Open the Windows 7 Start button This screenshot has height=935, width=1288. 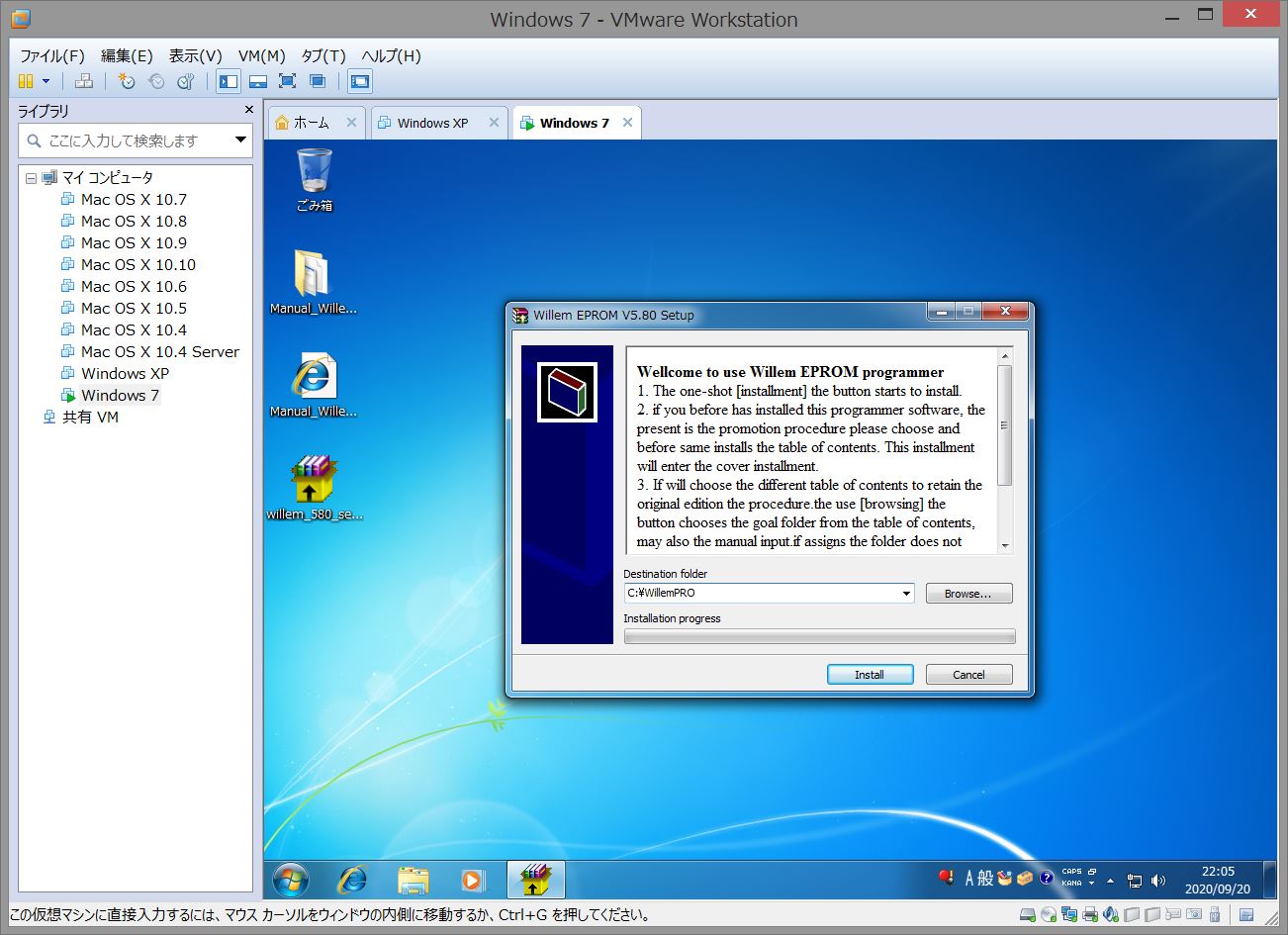point(290,879)
